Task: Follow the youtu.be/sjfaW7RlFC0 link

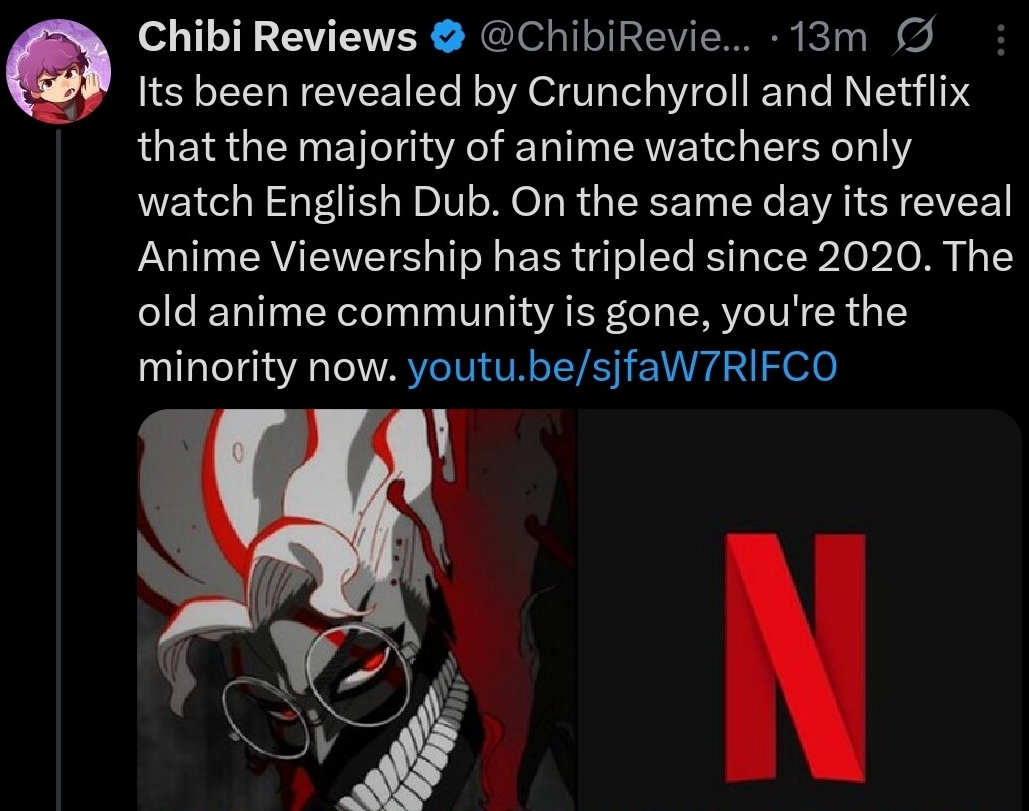Action: pos(622,367)
